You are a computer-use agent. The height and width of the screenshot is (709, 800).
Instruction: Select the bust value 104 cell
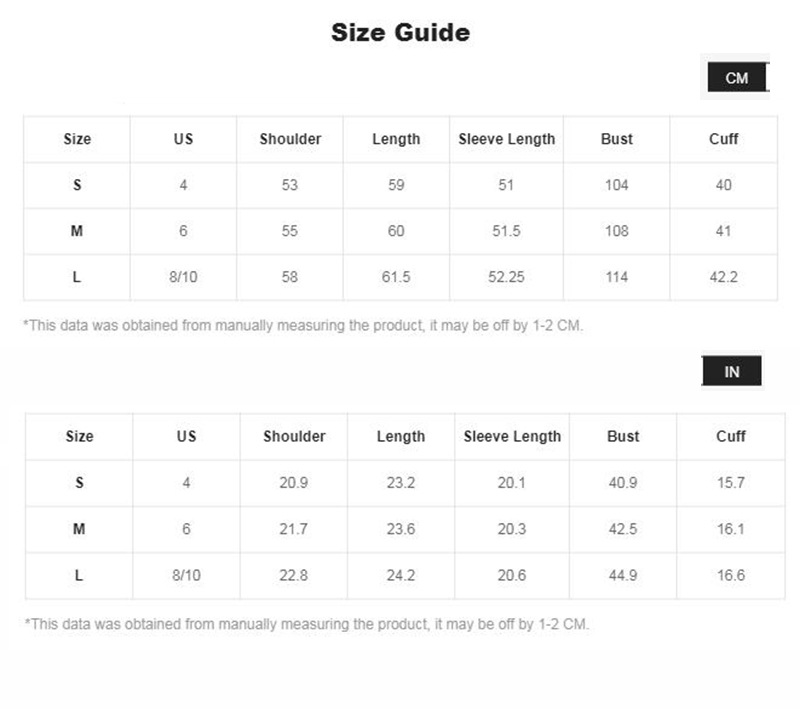pyautogui.click(x=617, y=185)
